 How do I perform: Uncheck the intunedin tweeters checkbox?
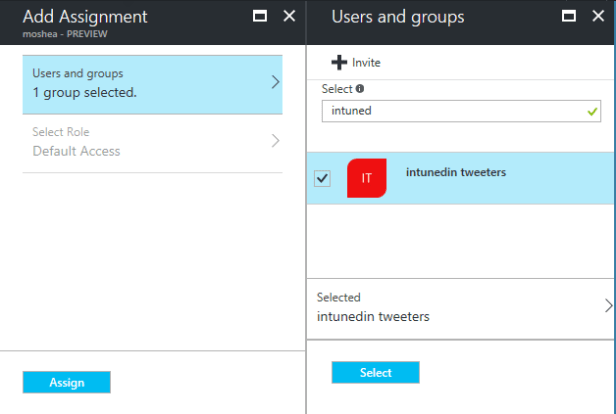(x=322, y=178)
